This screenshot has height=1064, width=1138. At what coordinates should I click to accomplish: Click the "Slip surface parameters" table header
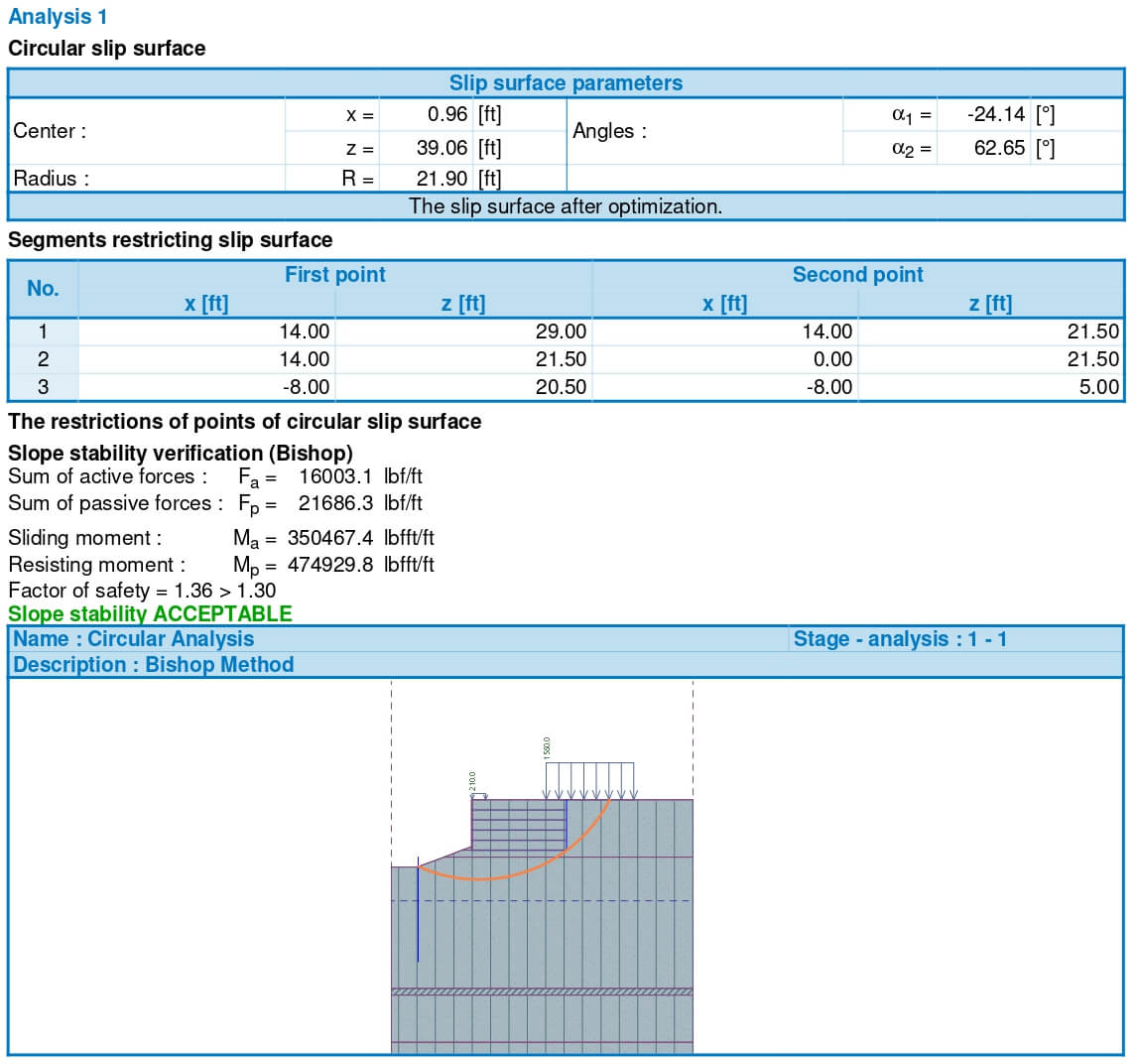[x=566, y=83]
